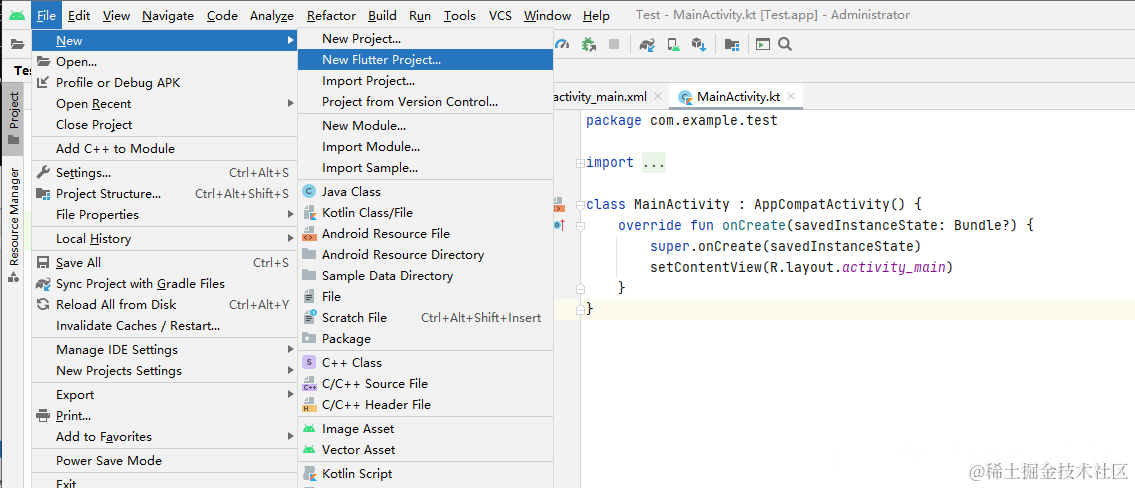The height and width of the screenshot is (488, 1135).
Task: Click the Kotlin file icon on MainActivity.kt tab
Action: pos(684,96)
